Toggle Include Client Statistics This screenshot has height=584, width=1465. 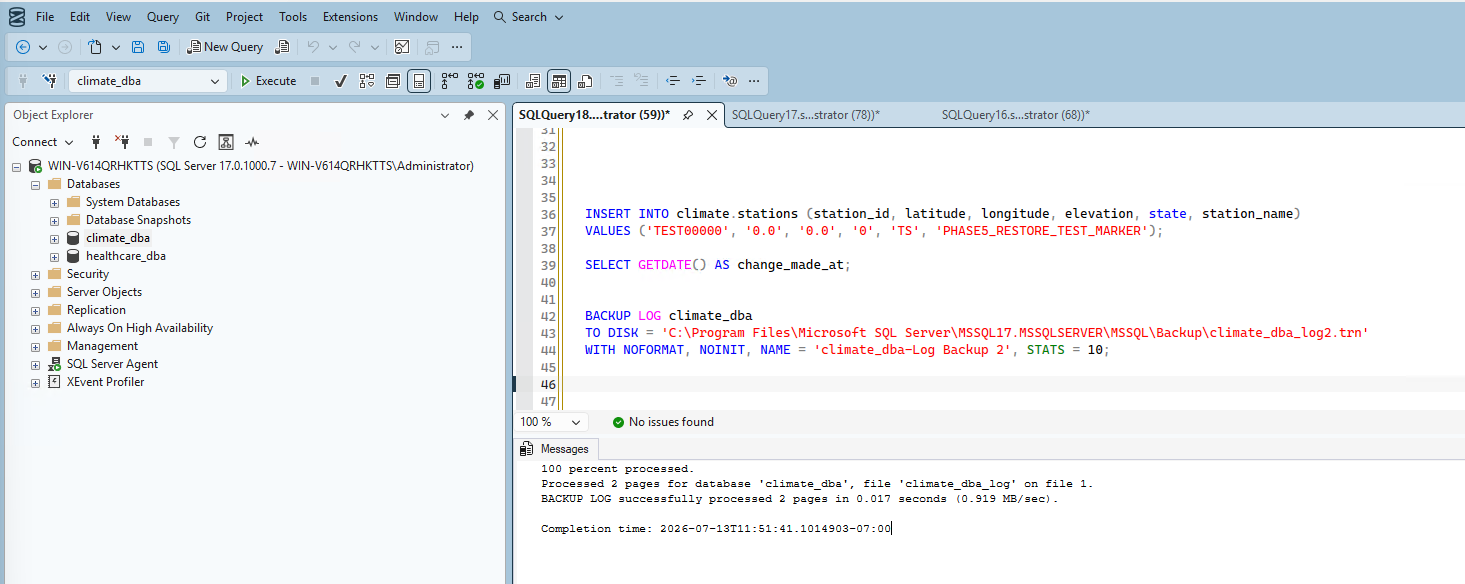pos(503,81)
